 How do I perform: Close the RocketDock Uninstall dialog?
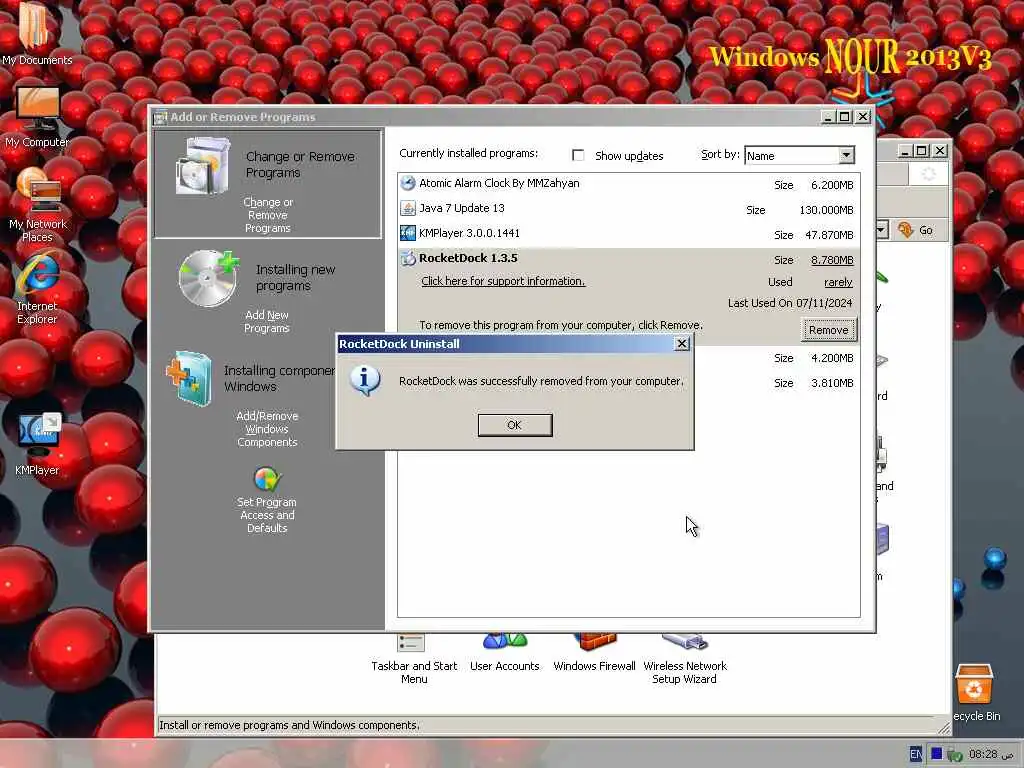[x=682, y=344]
